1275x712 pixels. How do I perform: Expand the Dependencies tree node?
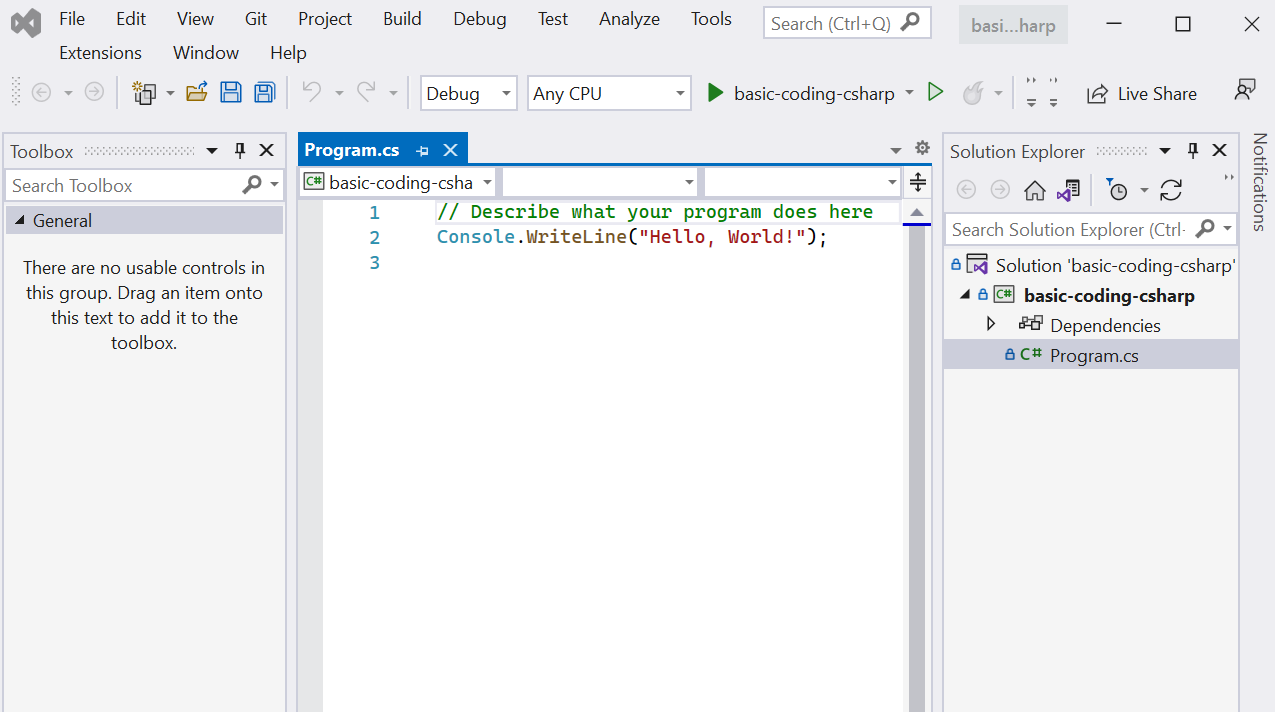coord(991,324)
